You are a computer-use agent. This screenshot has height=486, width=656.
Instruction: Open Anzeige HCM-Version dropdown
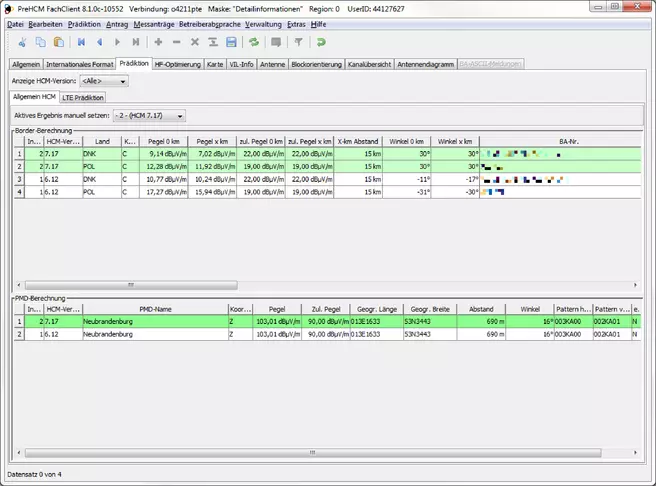[x=104, y=81]
